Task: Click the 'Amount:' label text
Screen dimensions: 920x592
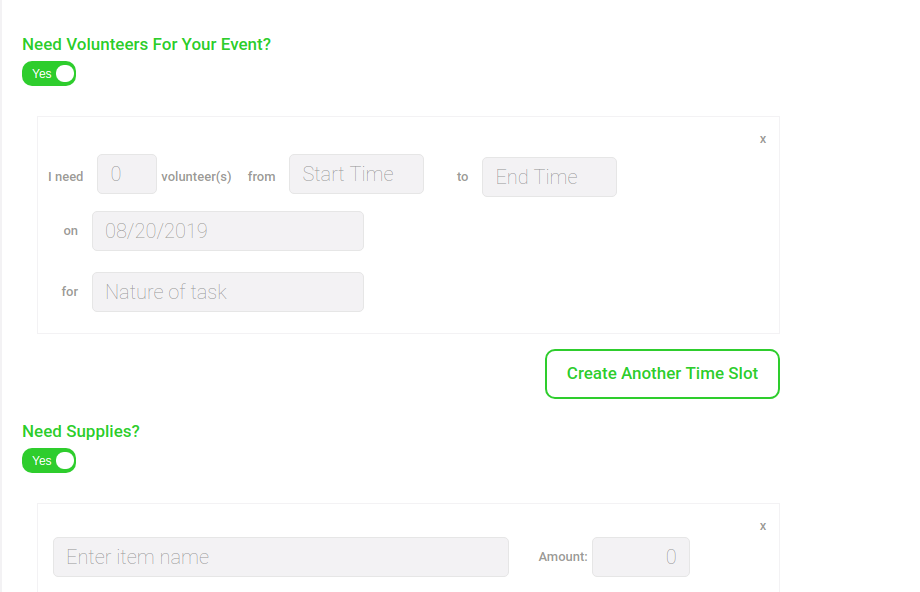Action: point(563,557)
